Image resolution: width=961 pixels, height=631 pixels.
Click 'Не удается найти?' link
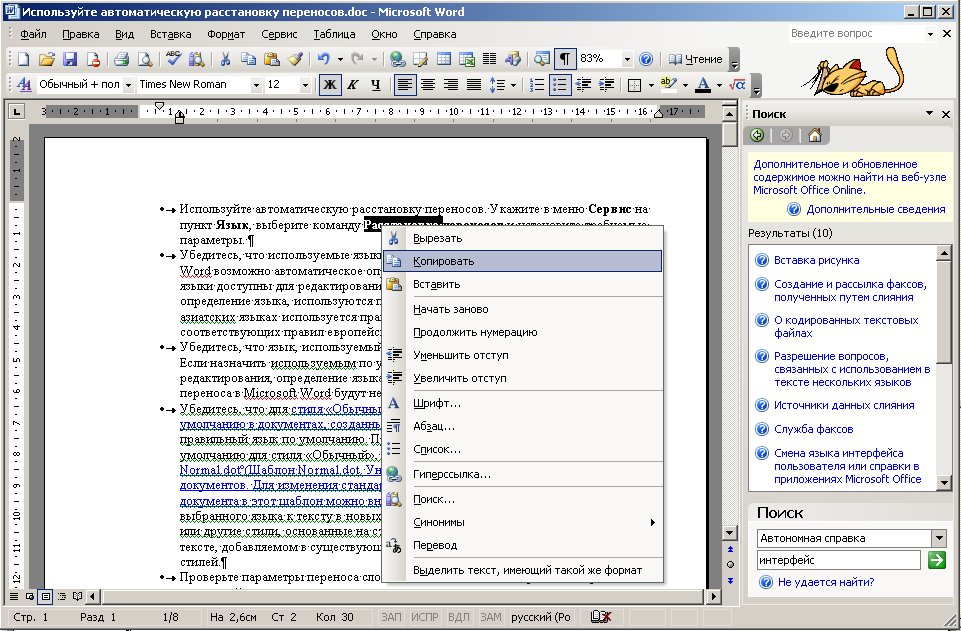click(826, 583)
